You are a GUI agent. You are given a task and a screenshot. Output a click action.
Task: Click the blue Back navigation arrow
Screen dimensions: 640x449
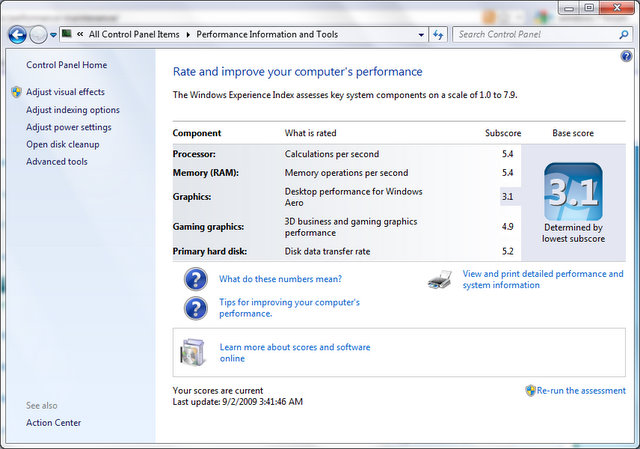coord(18,35)
